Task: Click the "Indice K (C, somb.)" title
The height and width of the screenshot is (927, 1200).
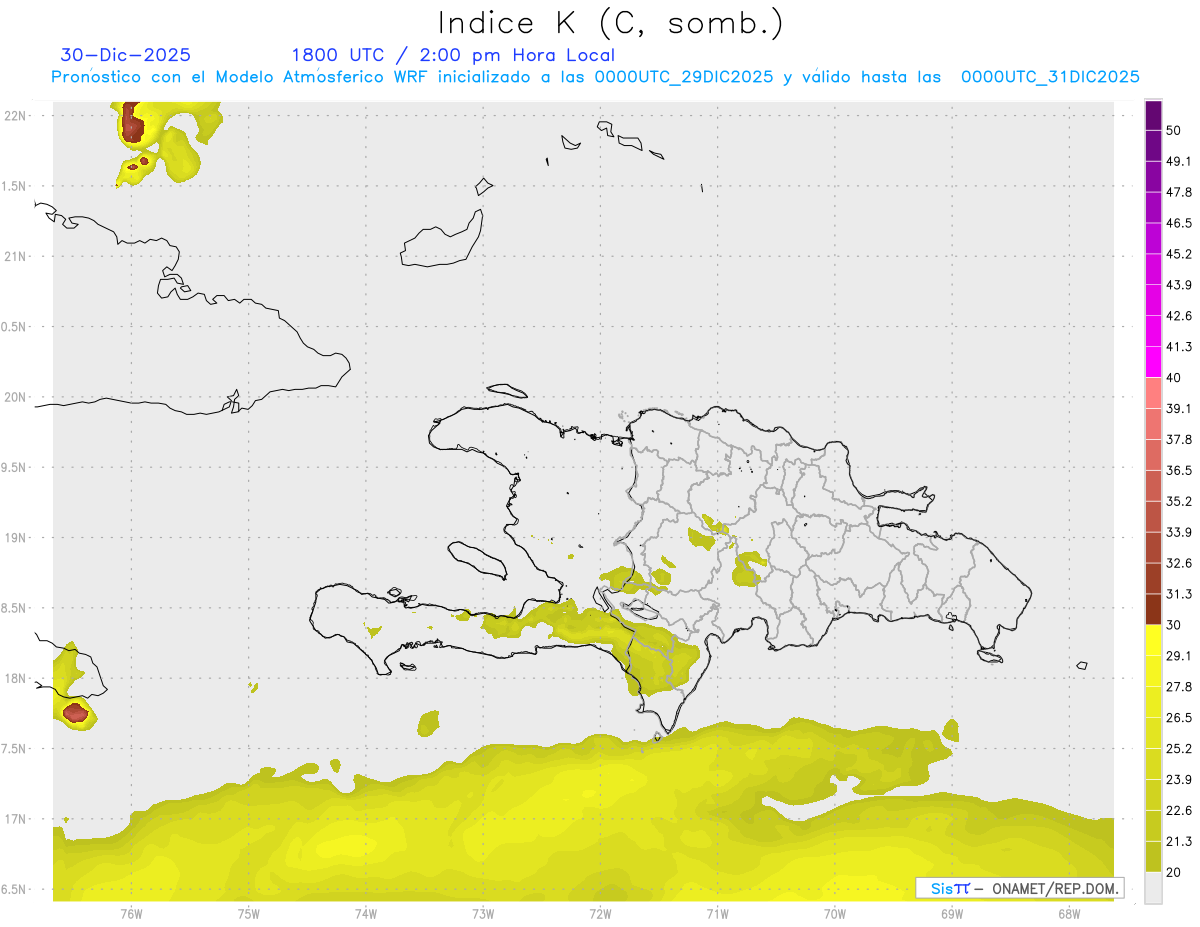Action: point(610,22)
